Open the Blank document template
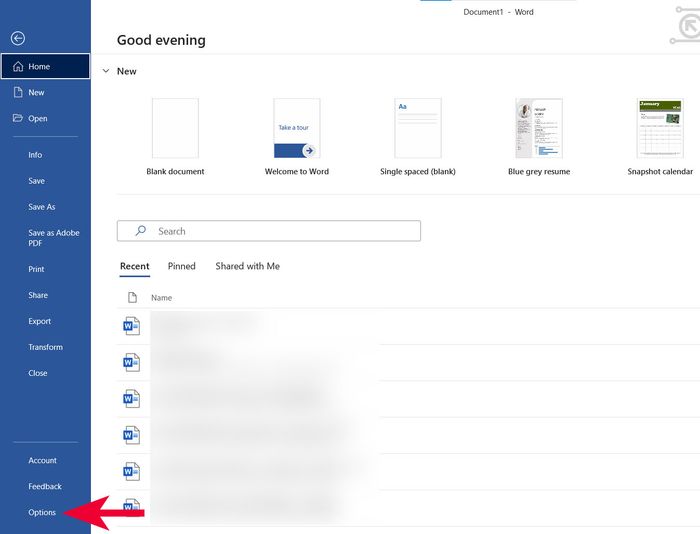700x534 pixels. [175, 137]
